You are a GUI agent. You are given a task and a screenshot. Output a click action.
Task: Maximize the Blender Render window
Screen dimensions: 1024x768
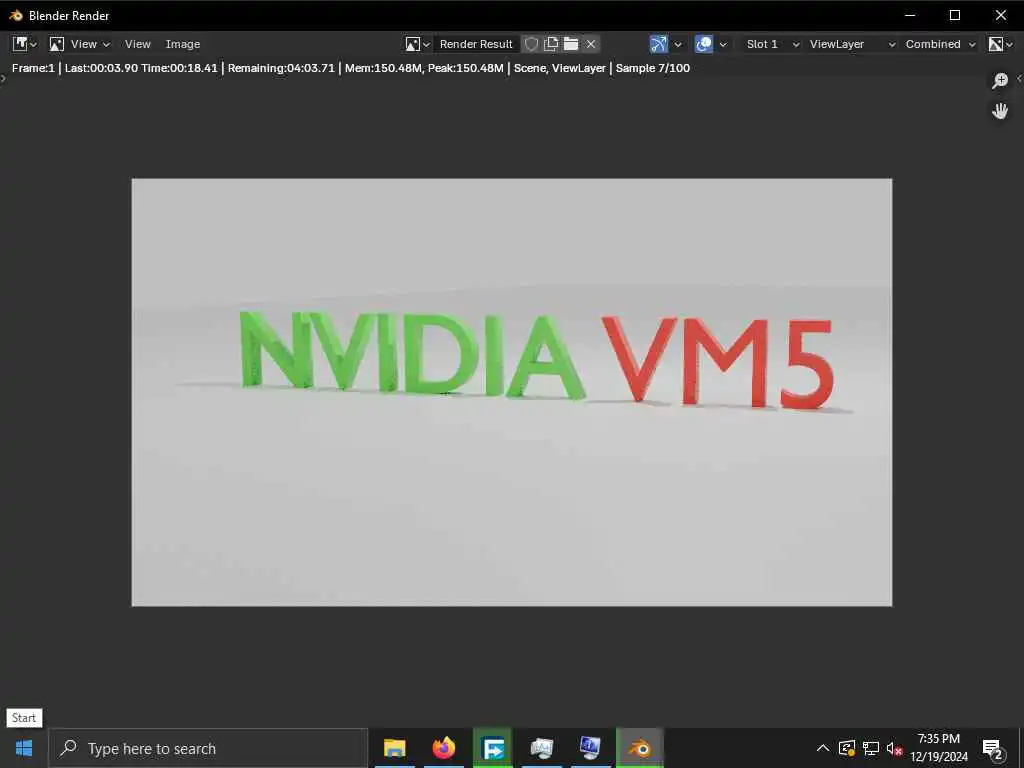click(x=955, y=15)
